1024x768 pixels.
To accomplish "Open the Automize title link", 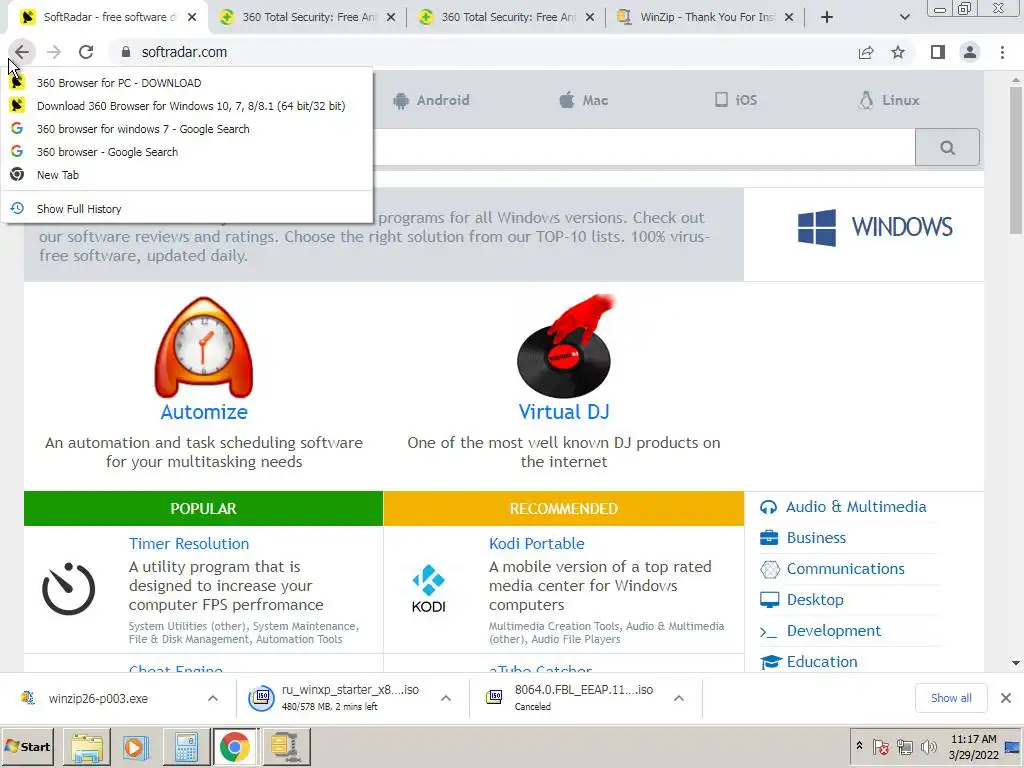I will 204,412.
